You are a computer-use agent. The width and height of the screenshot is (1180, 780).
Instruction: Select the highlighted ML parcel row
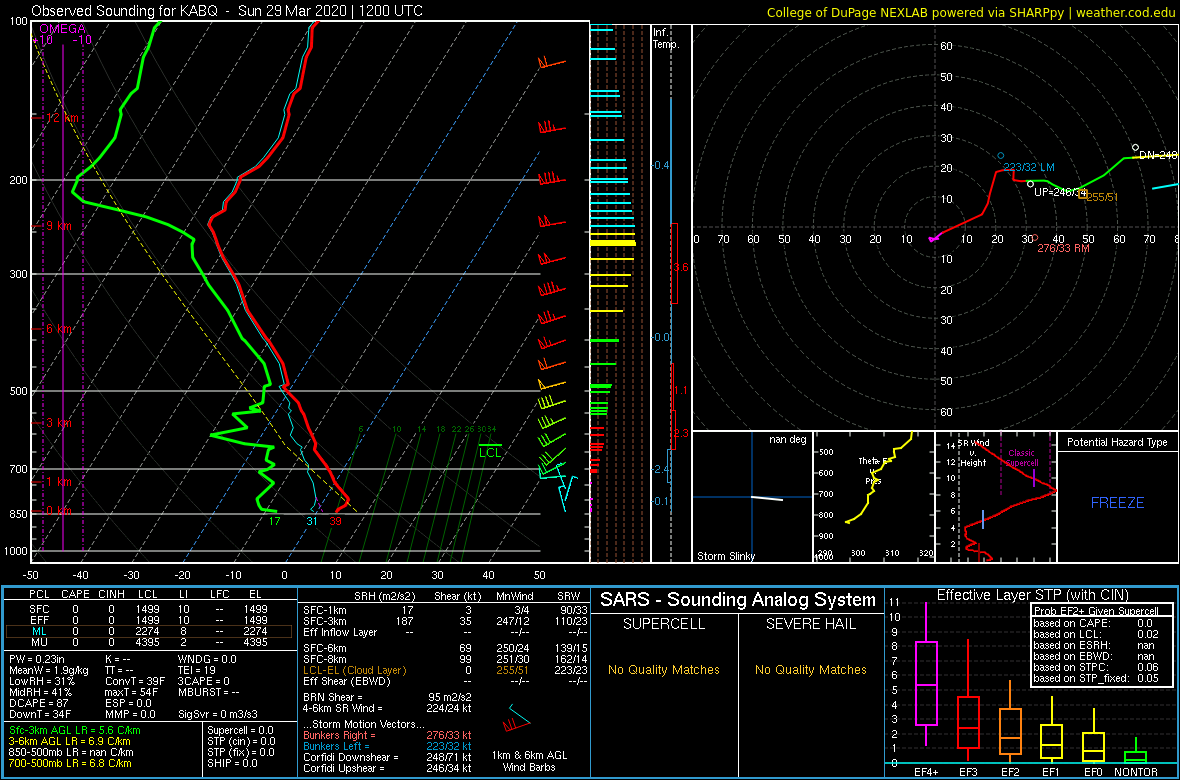pos(148,632)
